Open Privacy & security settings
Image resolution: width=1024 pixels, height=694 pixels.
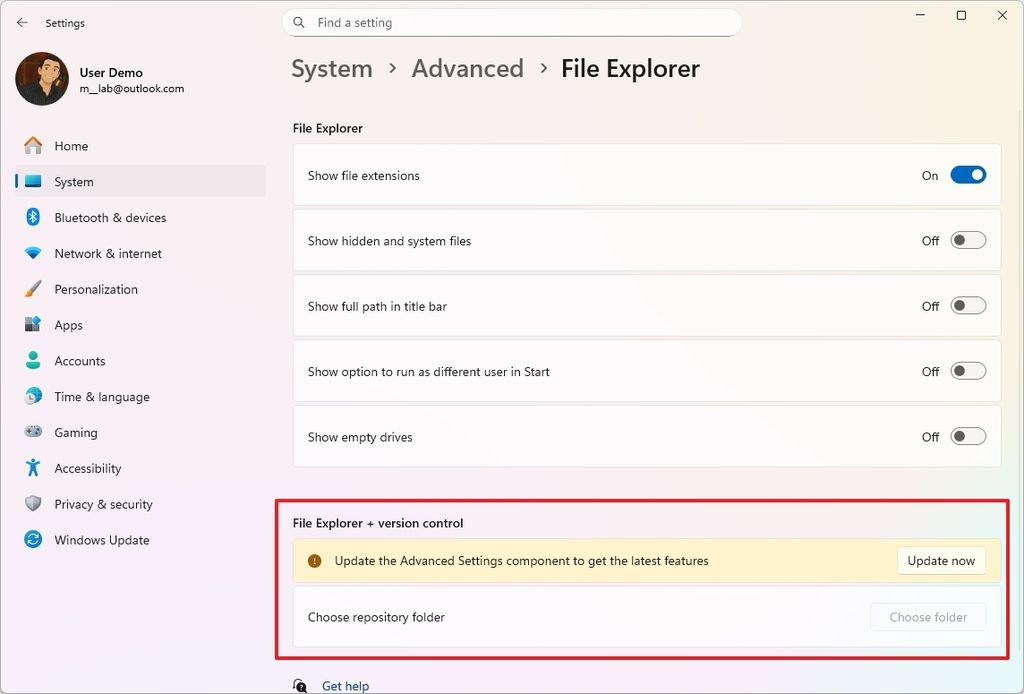pos(103,504)
